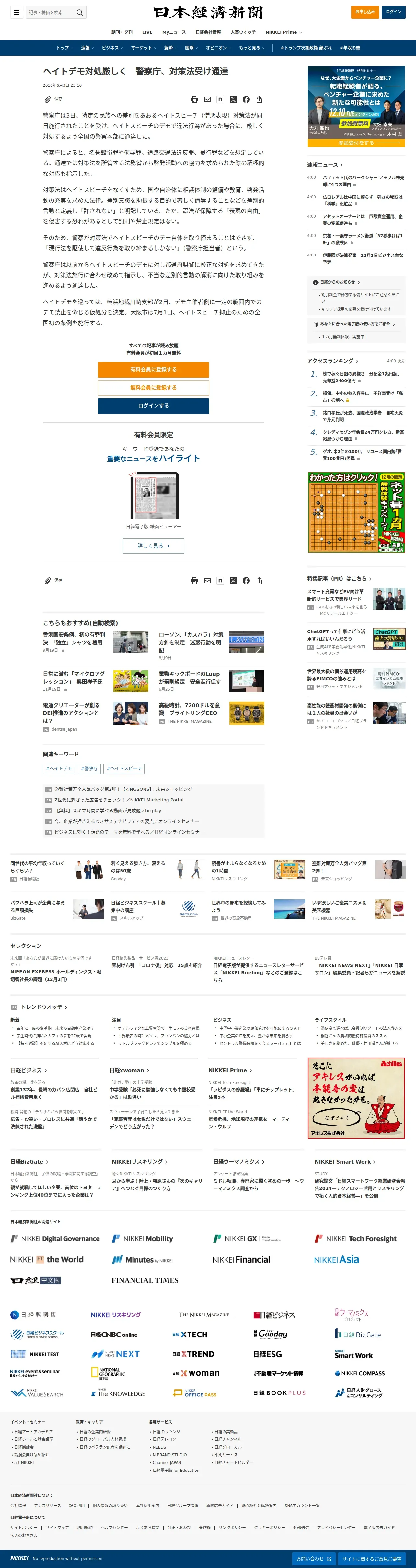Expand the 経済 navigation dropdown
This screenshot has height=1568, width=416.
[170, 48]
